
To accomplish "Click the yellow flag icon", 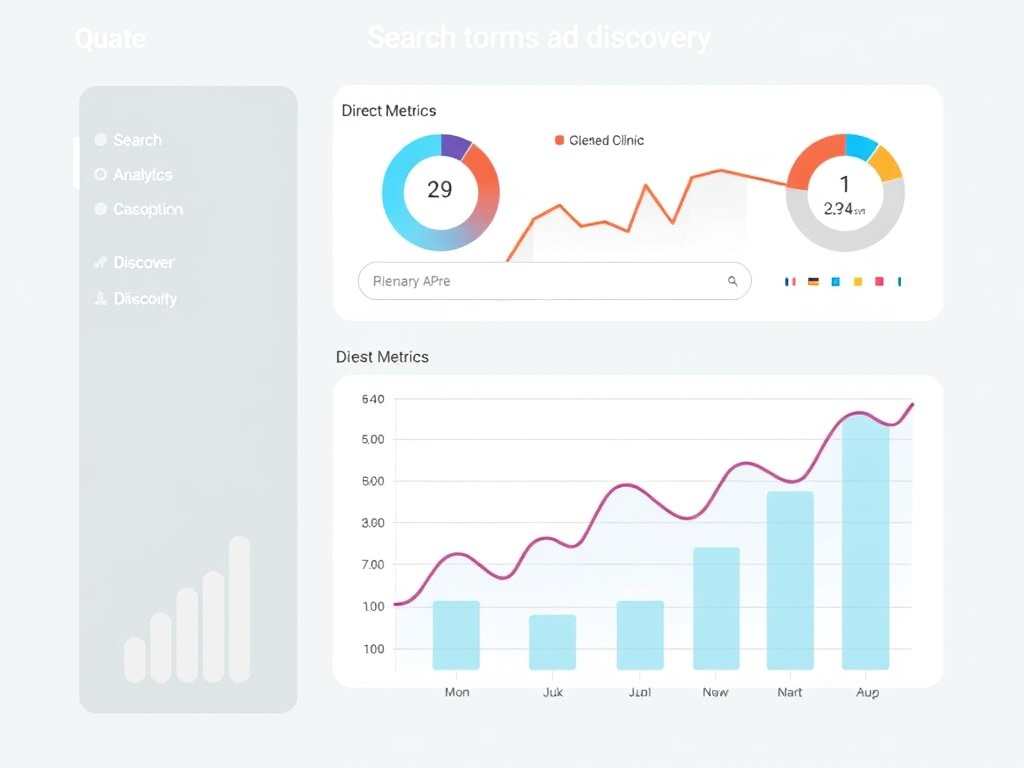I will [858, 282].
